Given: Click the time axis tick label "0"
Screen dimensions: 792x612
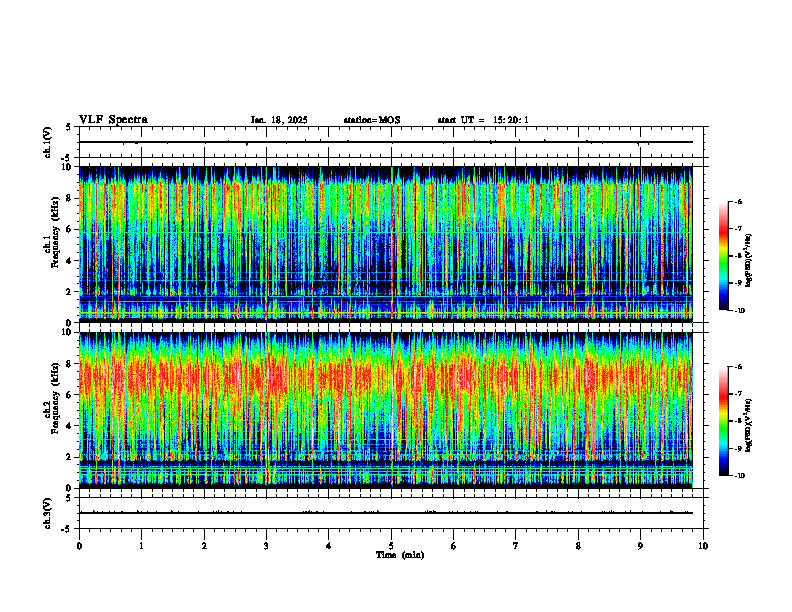Looking at the screenshot, I should tap(79, 546).
